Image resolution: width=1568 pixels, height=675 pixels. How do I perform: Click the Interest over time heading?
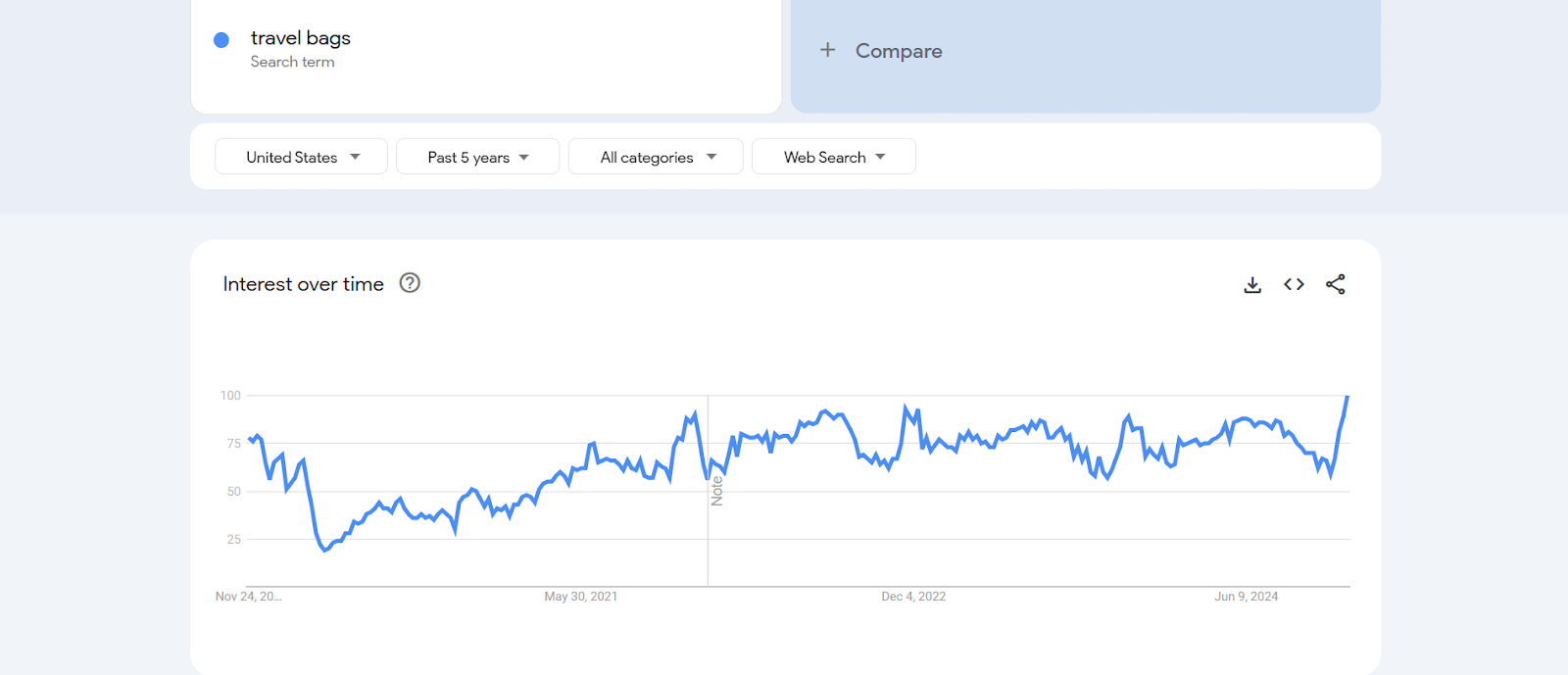(x=303, y=284)
